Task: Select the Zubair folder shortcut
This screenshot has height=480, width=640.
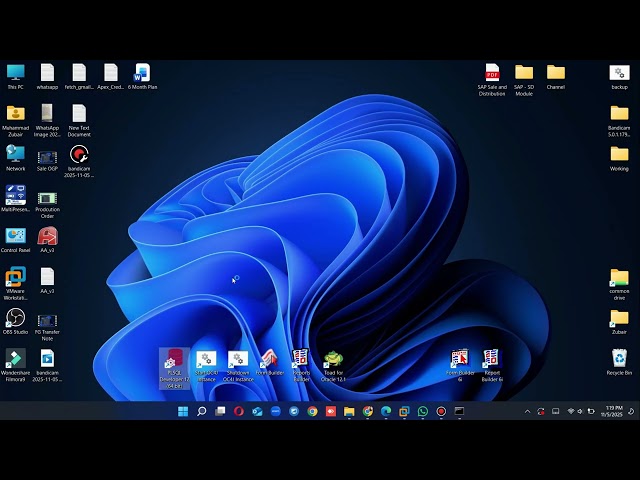Action: (x=619, y=322)
